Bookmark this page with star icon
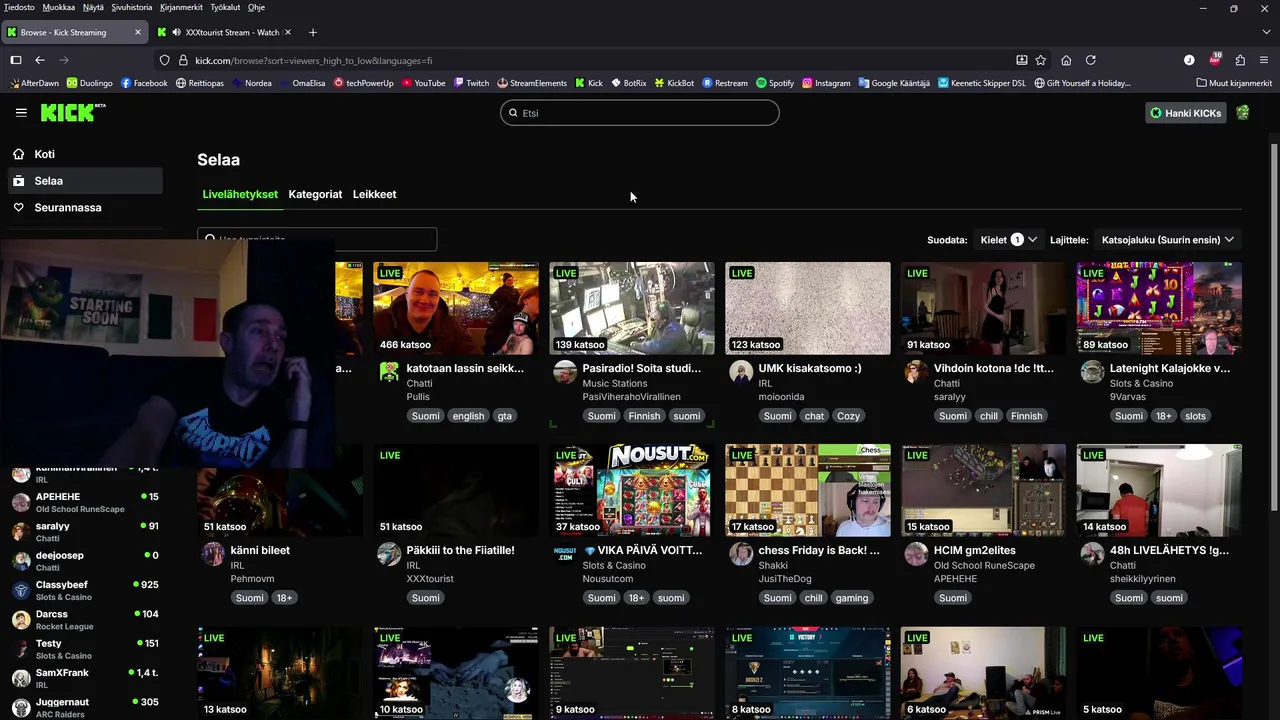The width and height of the screenshot is (1280, 720). 1041,60
